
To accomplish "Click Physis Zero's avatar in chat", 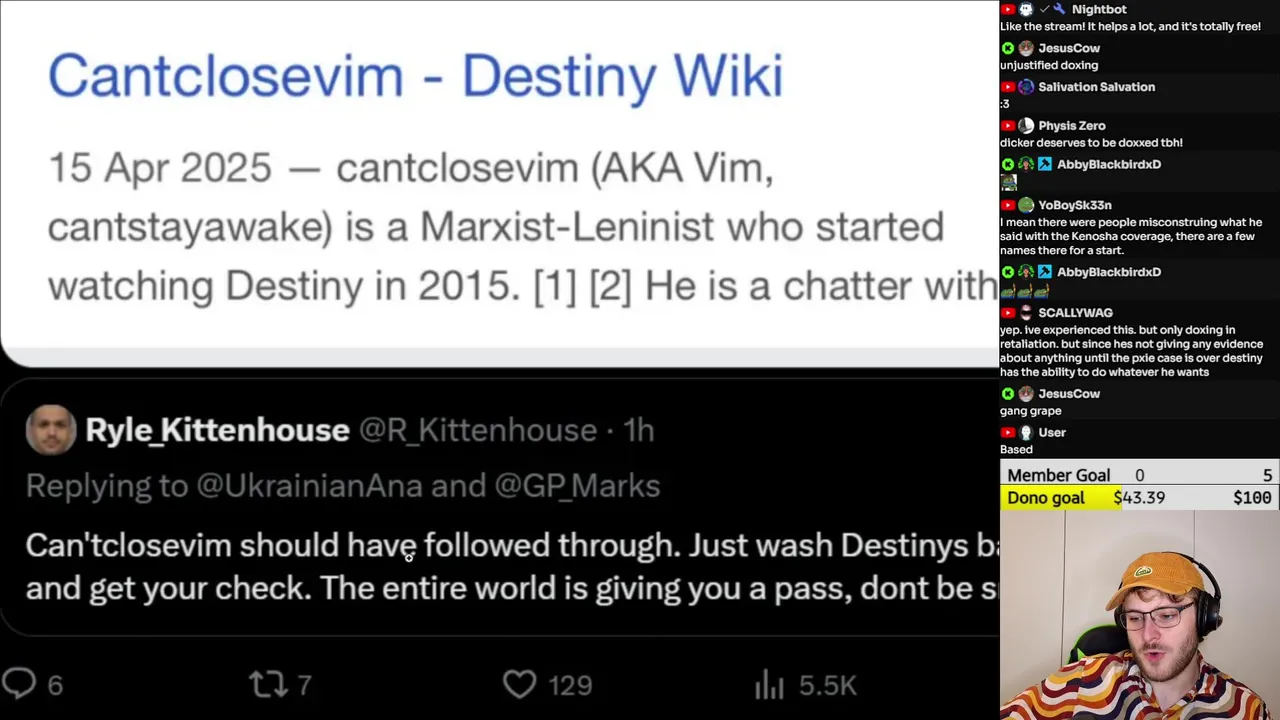I will 1026,126.
